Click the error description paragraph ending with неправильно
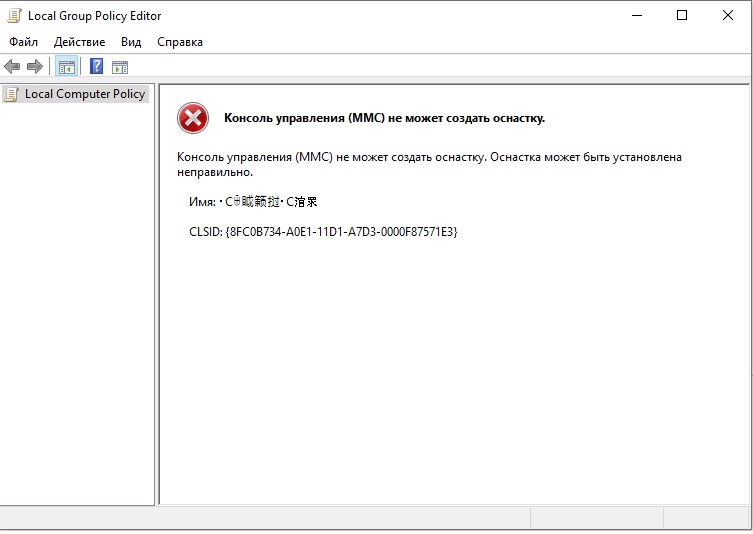Screen dimensions: 753x534 pyautogui.click(x=429, y=165)
